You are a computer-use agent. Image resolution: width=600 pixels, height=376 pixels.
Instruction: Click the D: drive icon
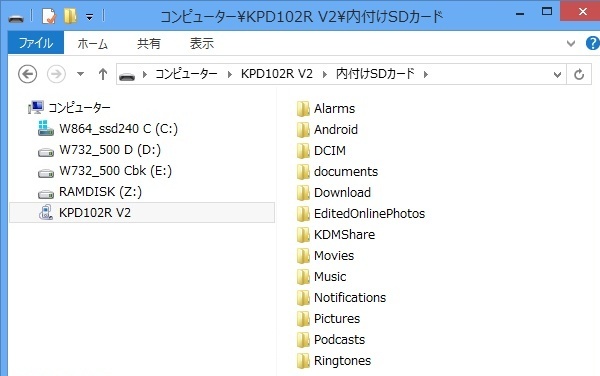46,153
